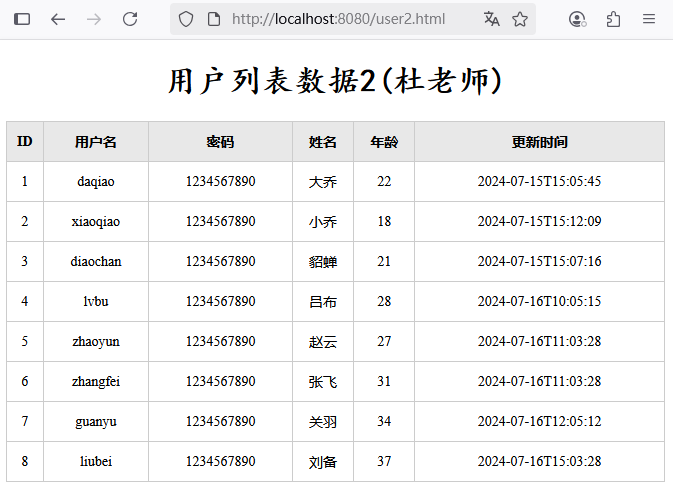Viewport: 673px width, 498px height.
Task: Click the 貂蝉 name cell
Action: coord(323,262)
